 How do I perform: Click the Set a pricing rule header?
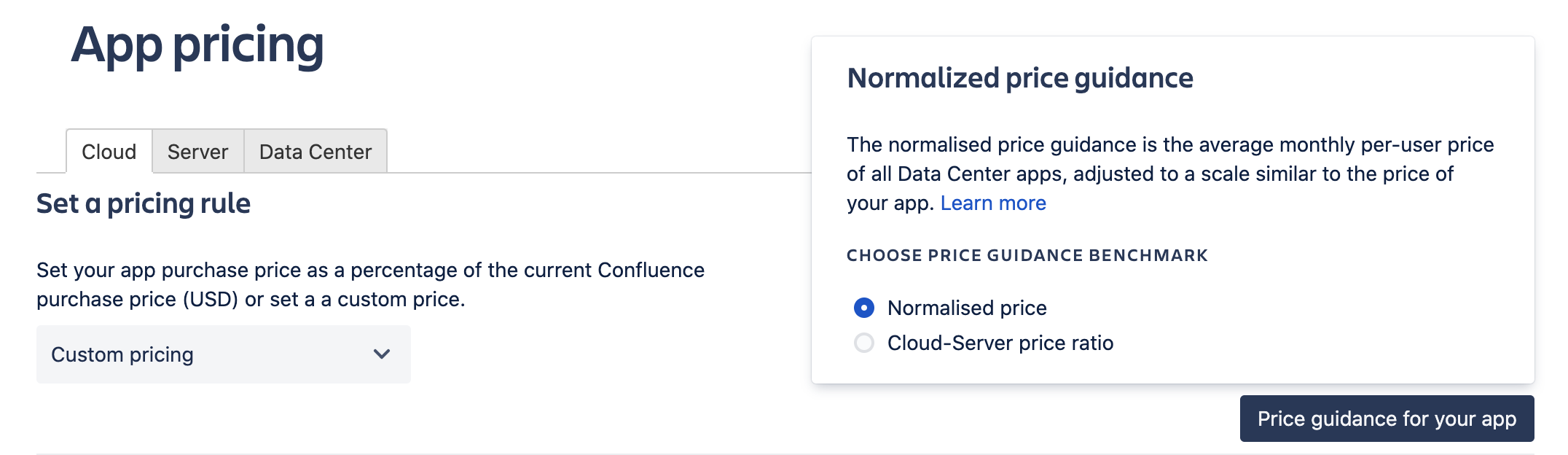pyautogui.click(x=143, y=203)
